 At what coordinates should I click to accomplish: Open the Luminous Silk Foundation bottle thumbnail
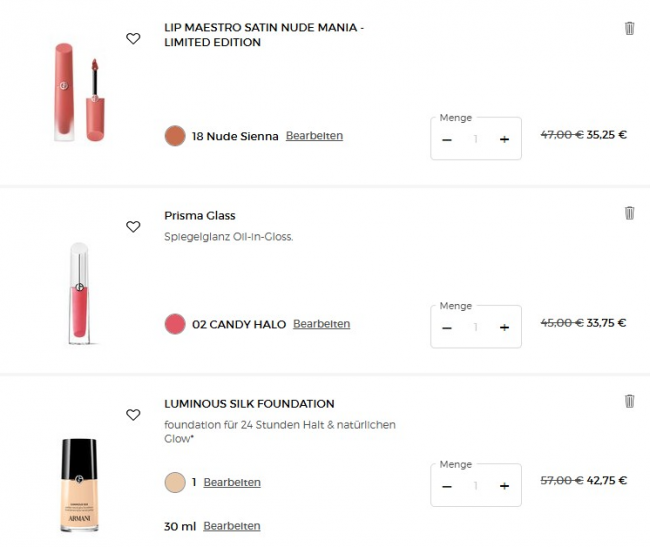79,485
